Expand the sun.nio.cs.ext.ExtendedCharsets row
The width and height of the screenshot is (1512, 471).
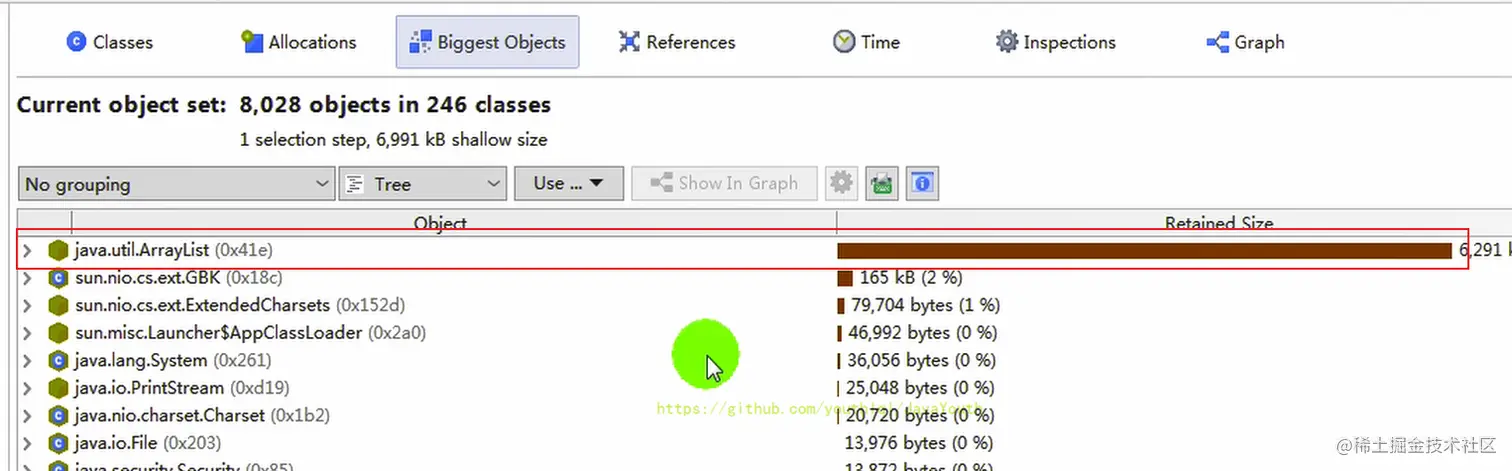pos(28,305)
